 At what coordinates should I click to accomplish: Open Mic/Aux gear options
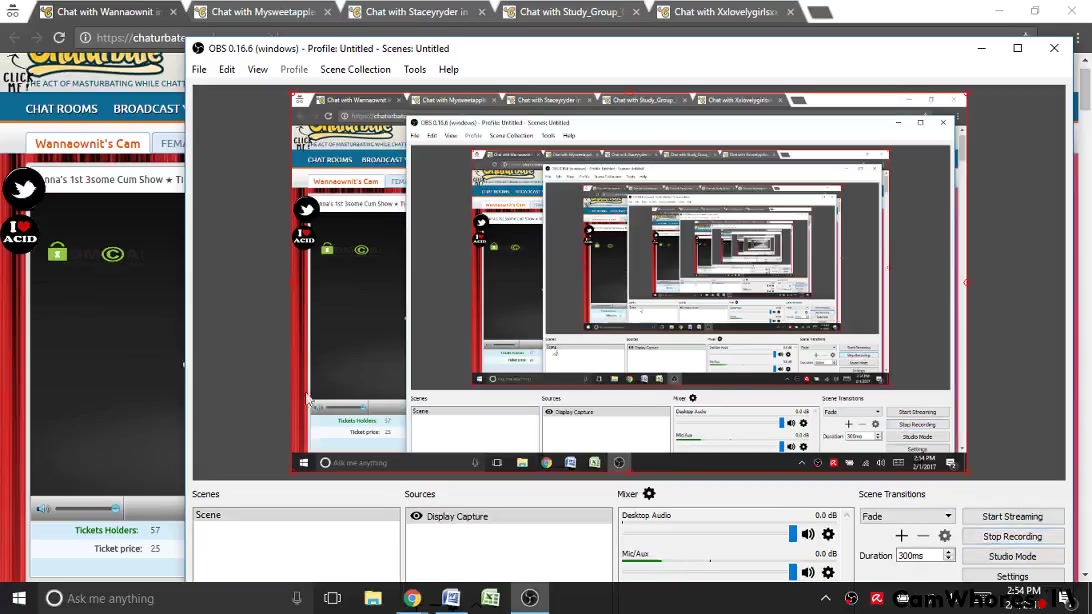click(x=828, y=572)
